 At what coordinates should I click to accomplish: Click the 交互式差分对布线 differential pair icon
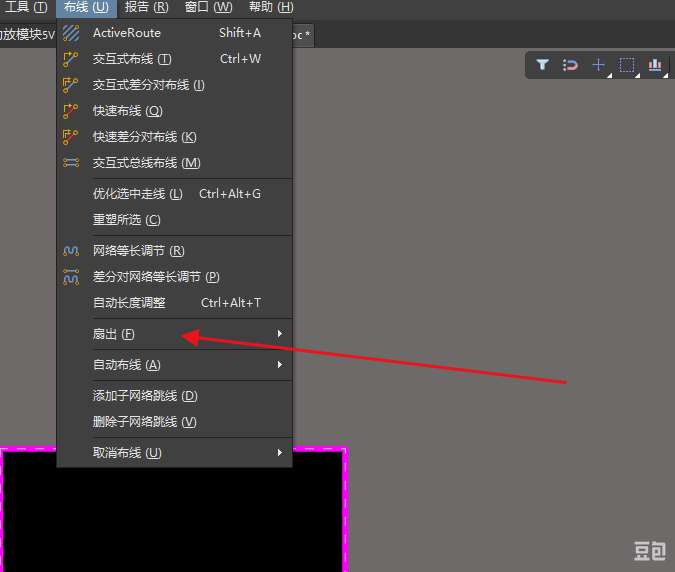pyautogui.click(x=71, y=85)
